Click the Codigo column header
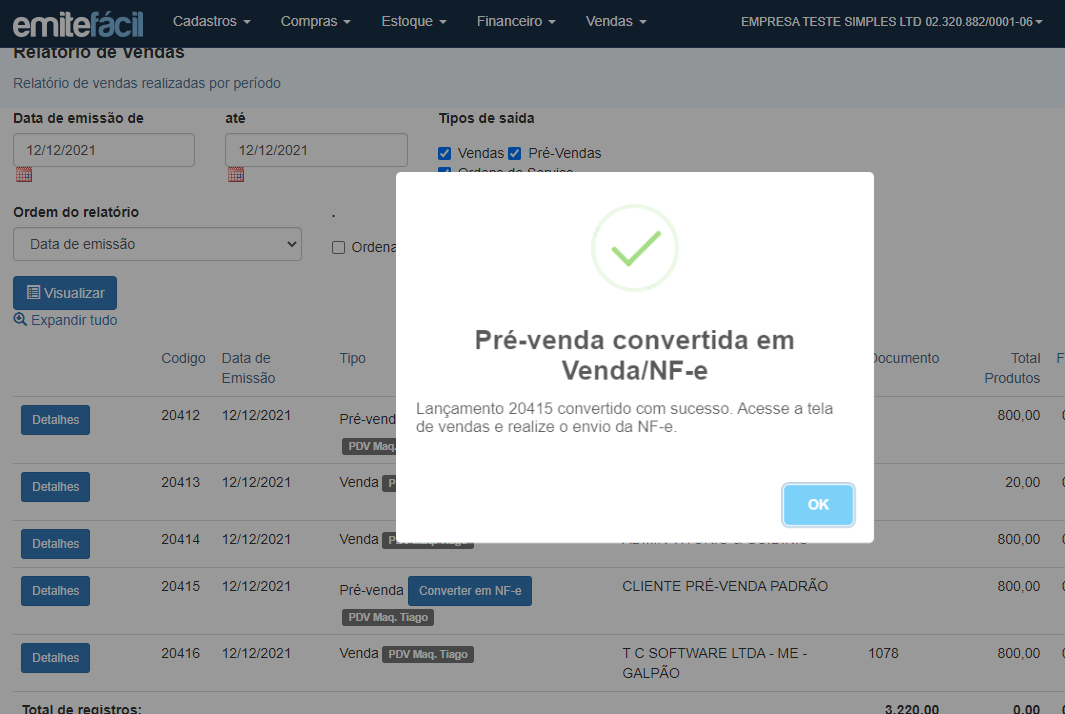The image size is (1065, 714). 183,358
